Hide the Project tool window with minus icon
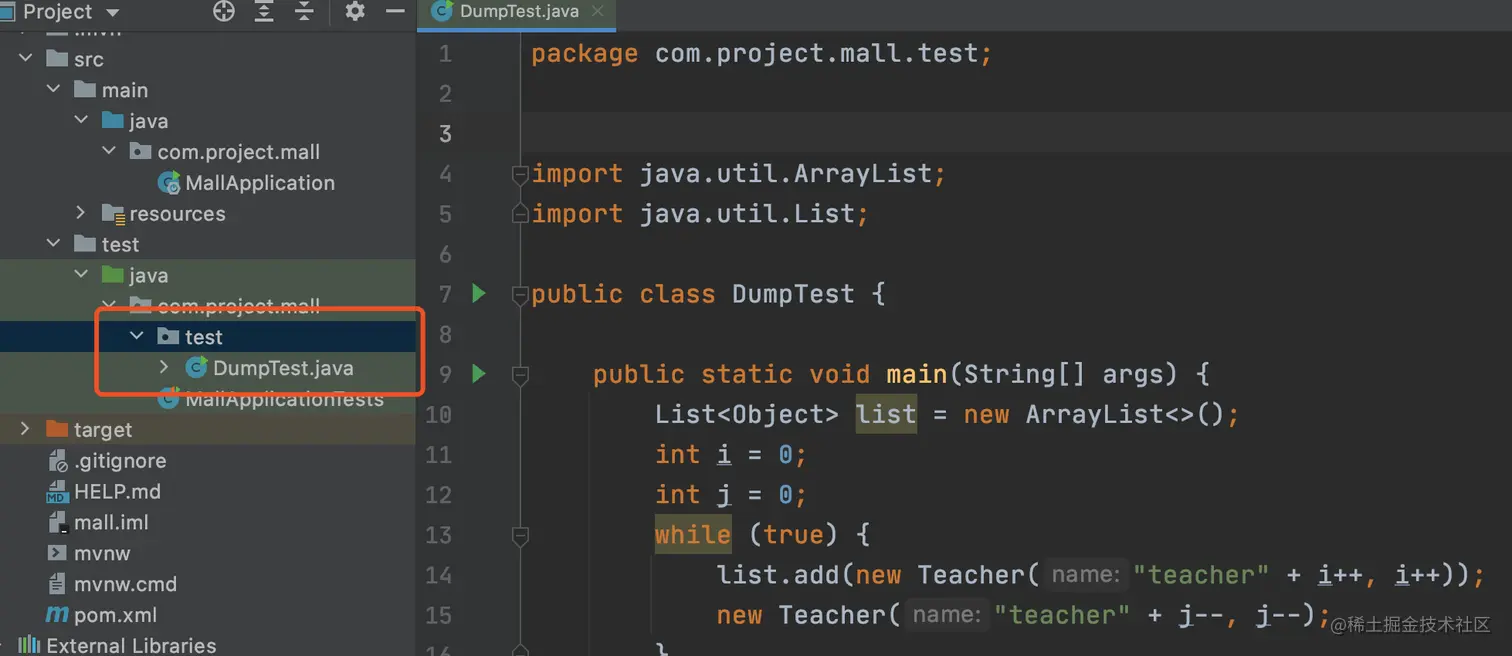The width and height of the screenshot is (1512, 656). click(x=394, y=13)
